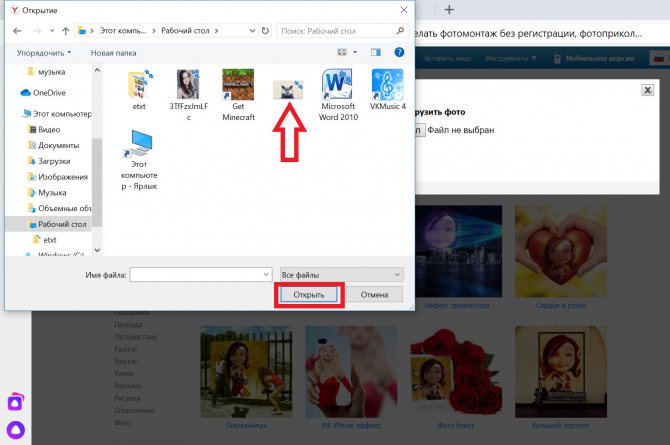670x445 pixels.
Task: Open the Поклонницы effect thumbnail
Action: click(247, 371)
